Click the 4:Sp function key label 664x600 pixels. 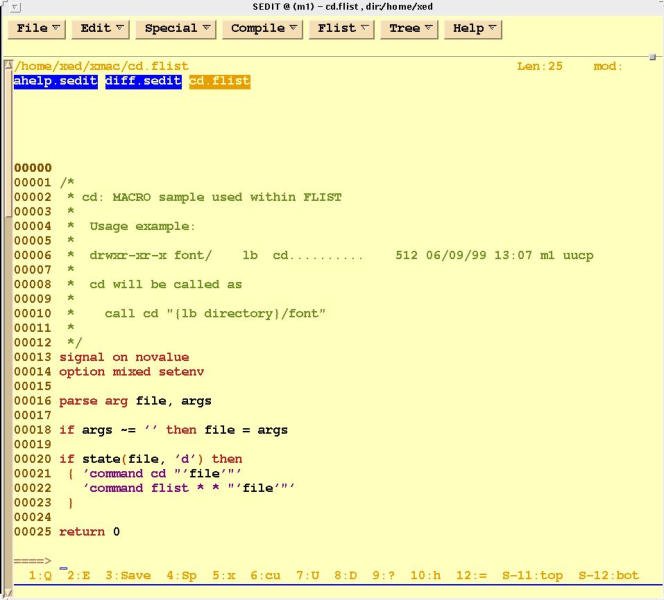181,575
